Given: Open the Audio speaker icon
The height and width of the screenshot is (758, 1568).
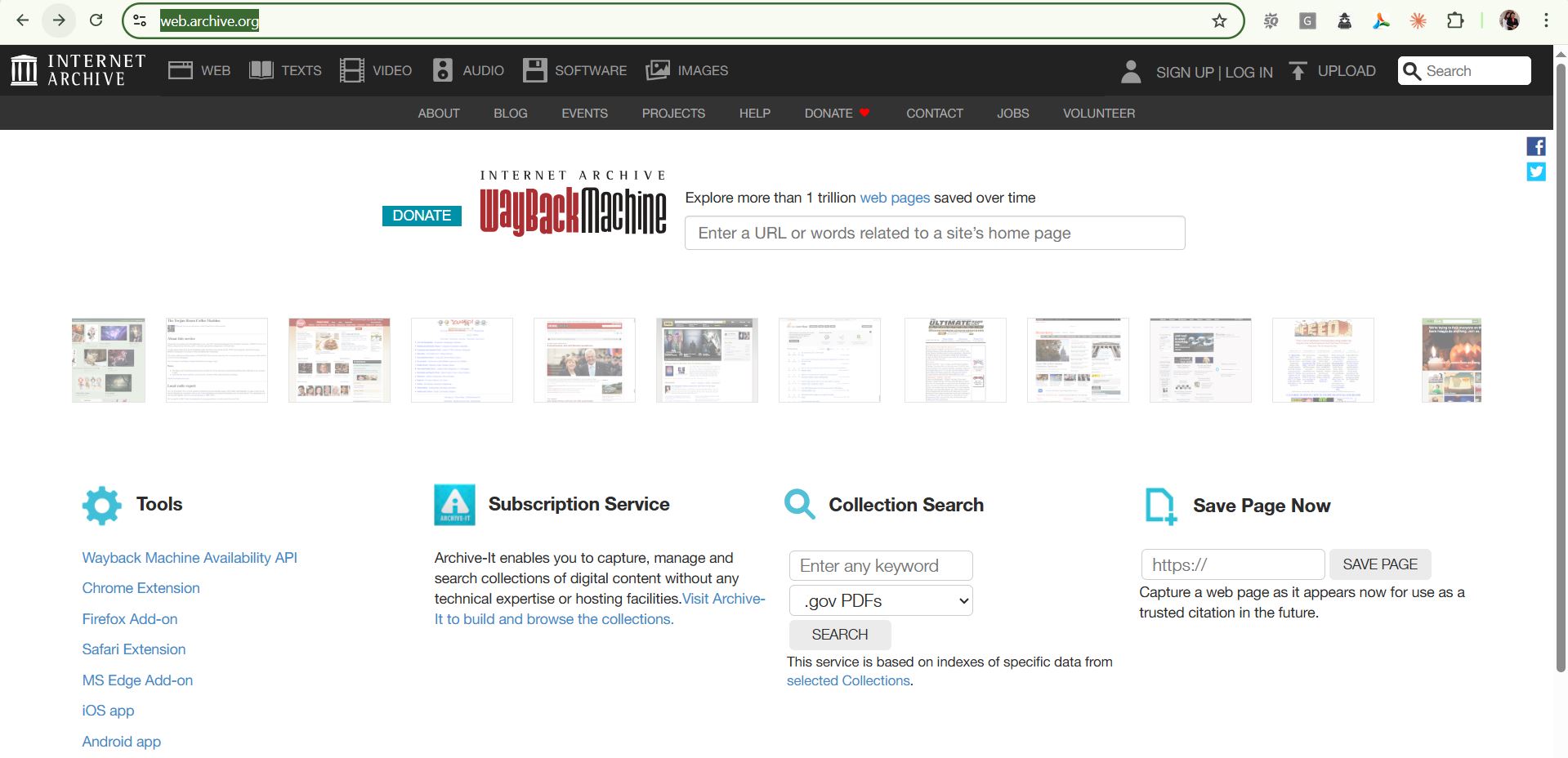Looking at the screenshot, I should 442,70.
